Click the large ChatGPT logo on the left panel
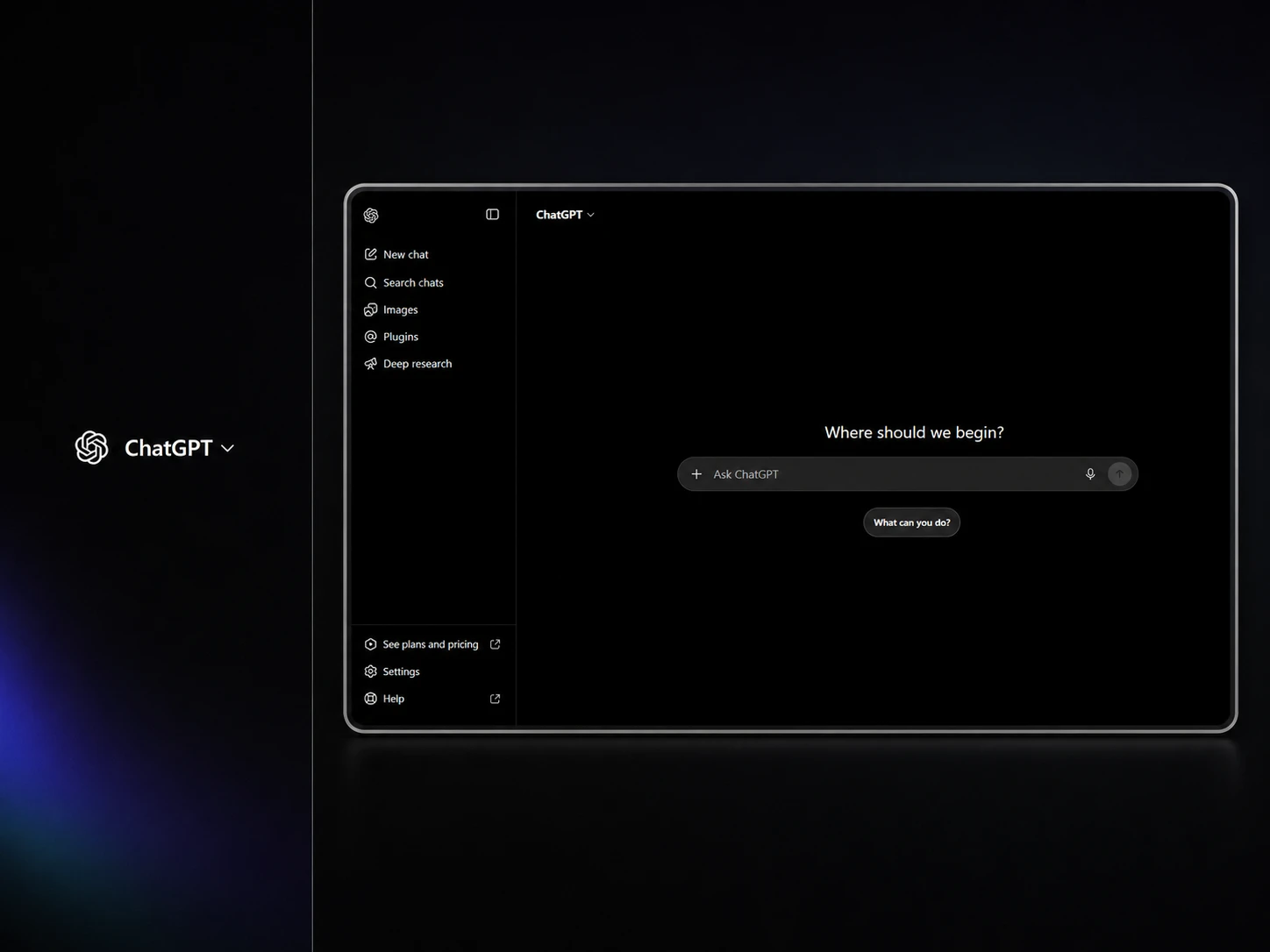1270x952 pixels. point(91,448)
